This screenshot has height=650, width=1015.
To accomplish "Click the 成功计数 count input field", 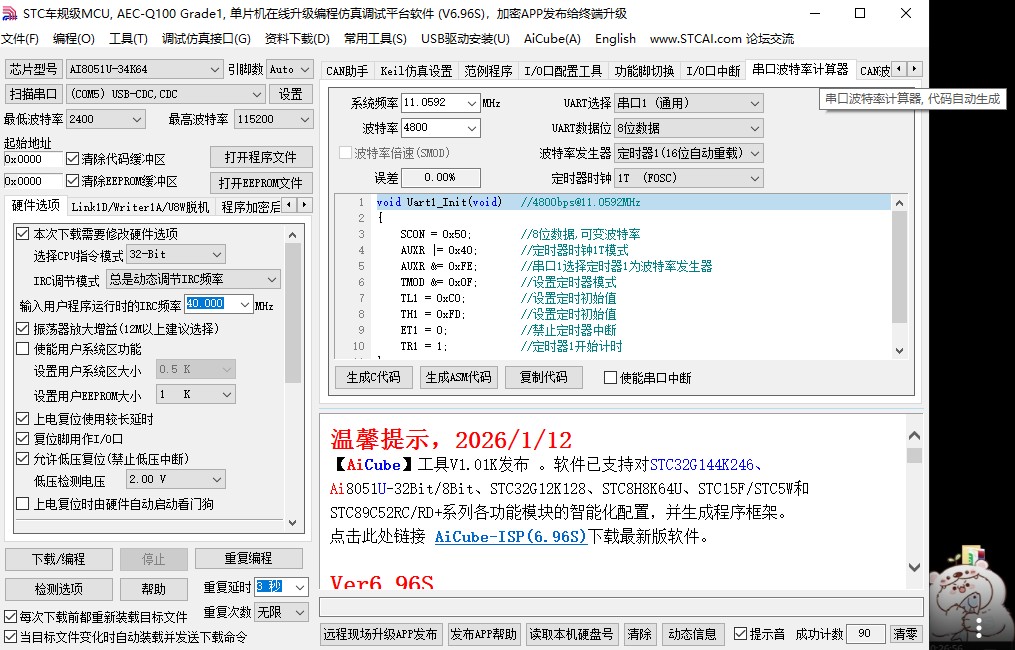I will coord(865,633).
